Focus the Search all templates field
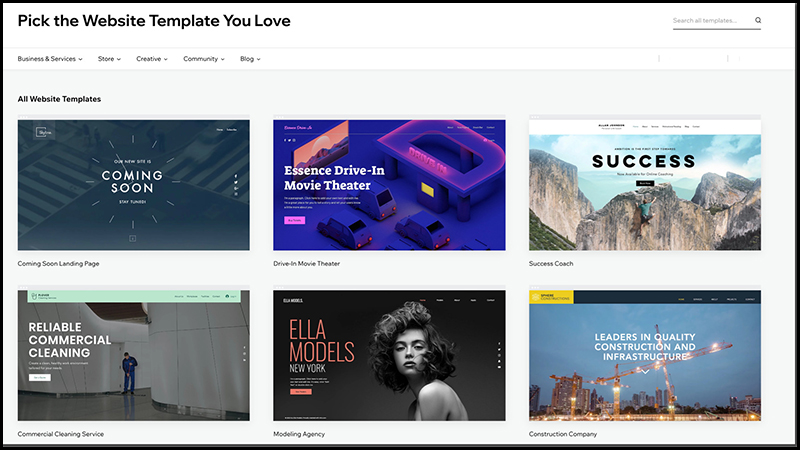 point(712,20)
